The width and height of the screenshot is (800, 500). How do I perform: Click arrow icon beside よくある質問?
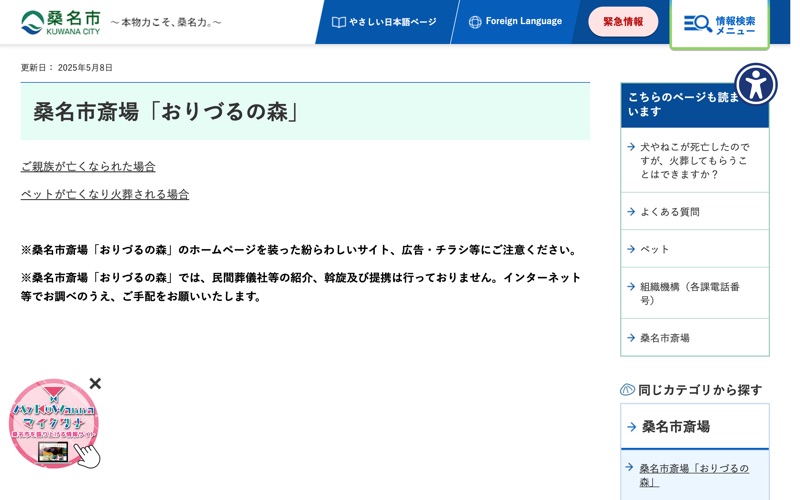[x=631, y=211]
